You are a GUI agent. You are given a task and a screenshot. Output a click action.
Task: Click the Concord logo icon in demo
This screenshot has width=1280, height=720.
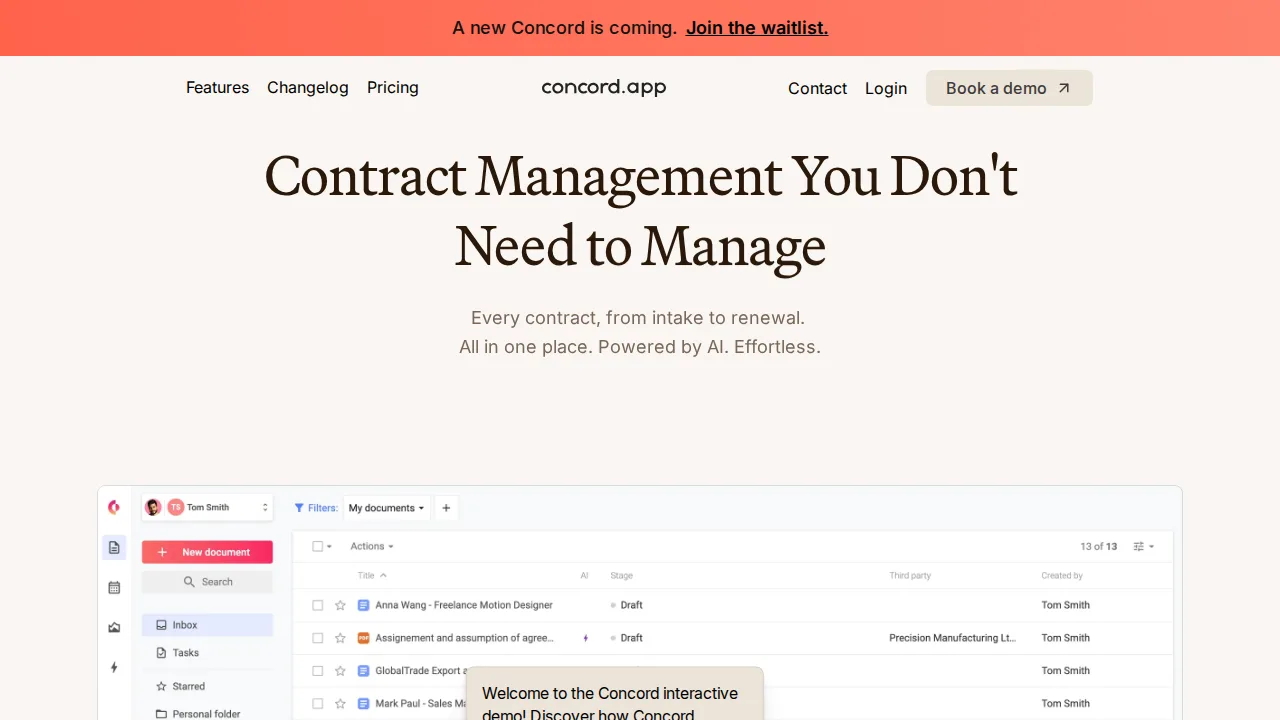tap(114, 507)
